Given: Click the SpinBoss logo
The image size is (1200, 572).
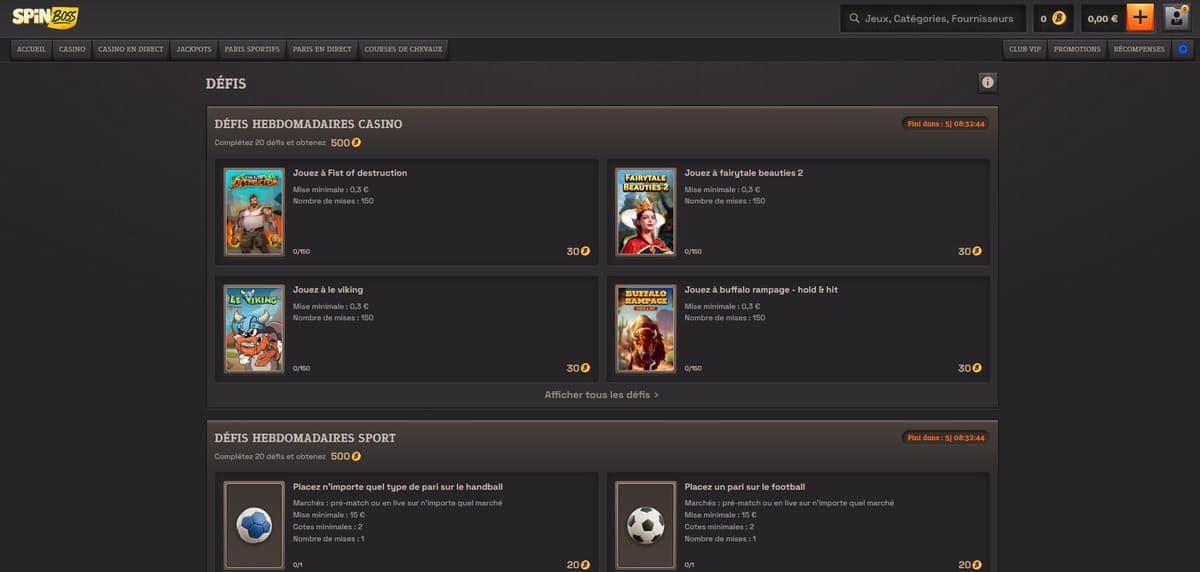Looking at the screenshot, I should [45, 17].
